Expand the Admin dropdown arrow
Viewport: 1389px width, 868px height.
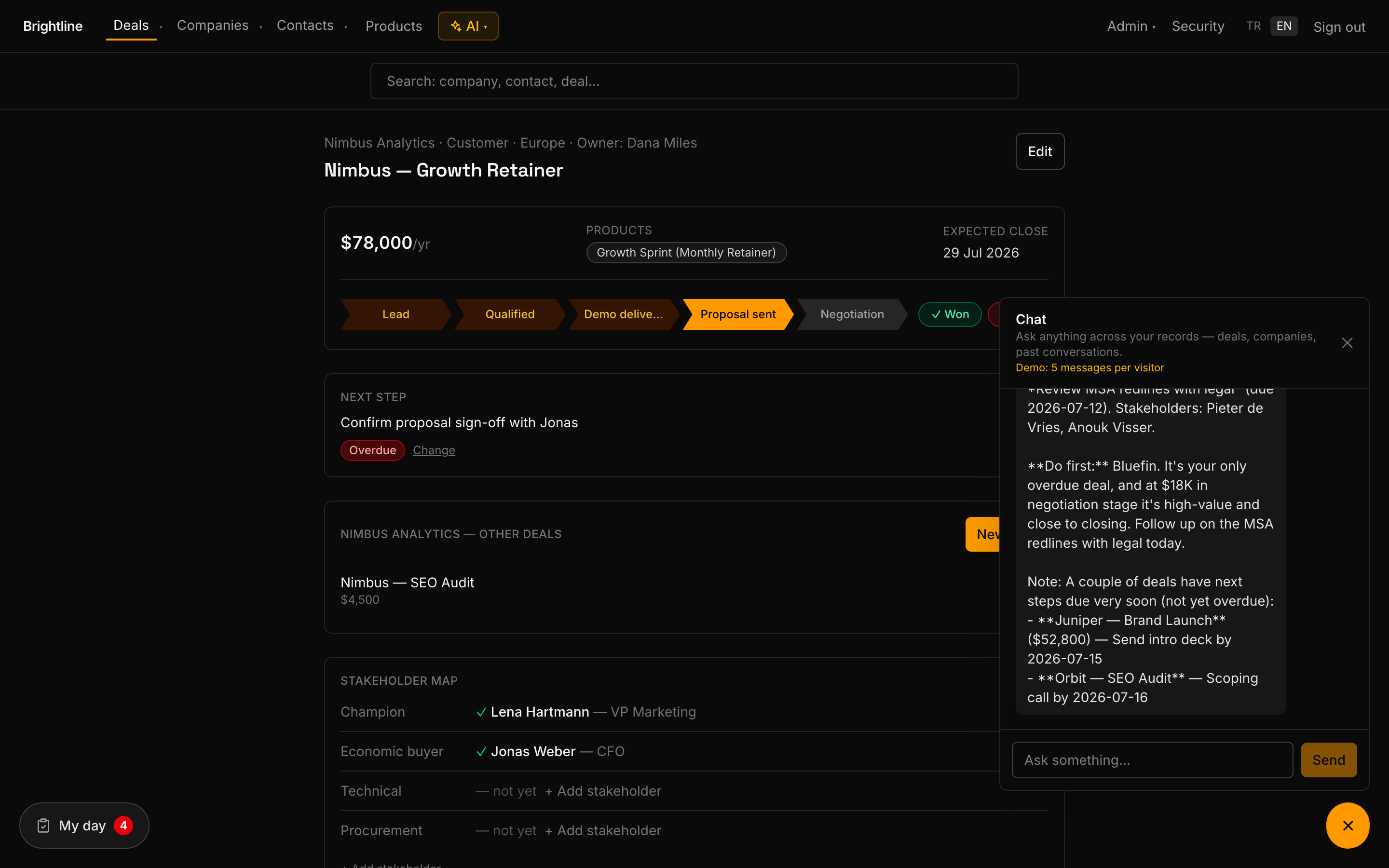click(1154, 27)
